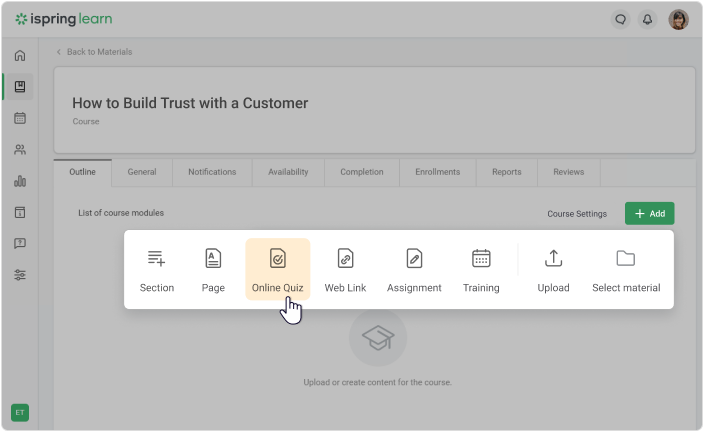Open the Settings sliders sidebar icon
Viewport: 704px width, 432px height.
pyautogui.click(x=20, y=275)
